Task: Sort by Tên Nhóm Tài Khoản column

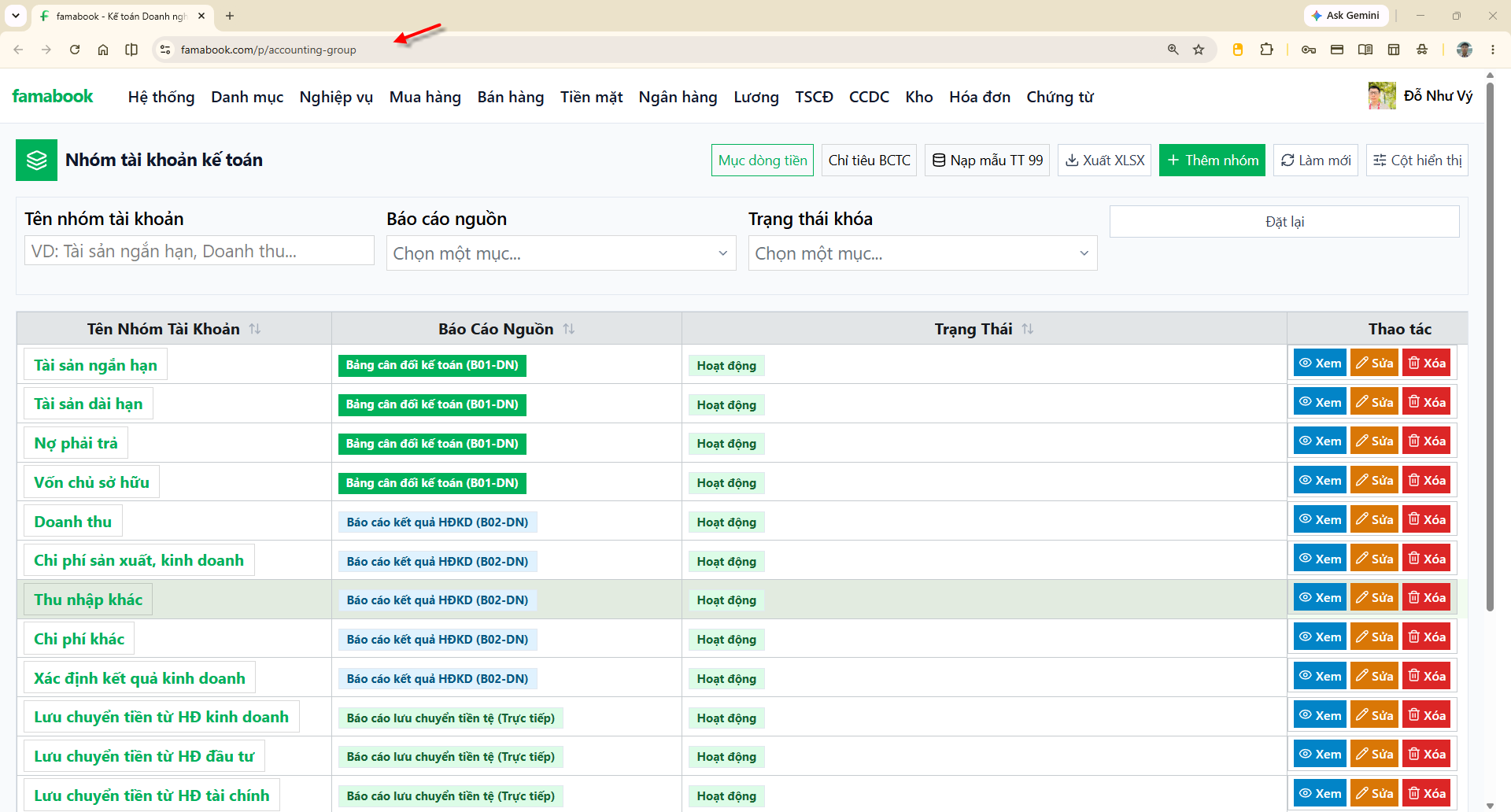Action: [x=255, y=329]
